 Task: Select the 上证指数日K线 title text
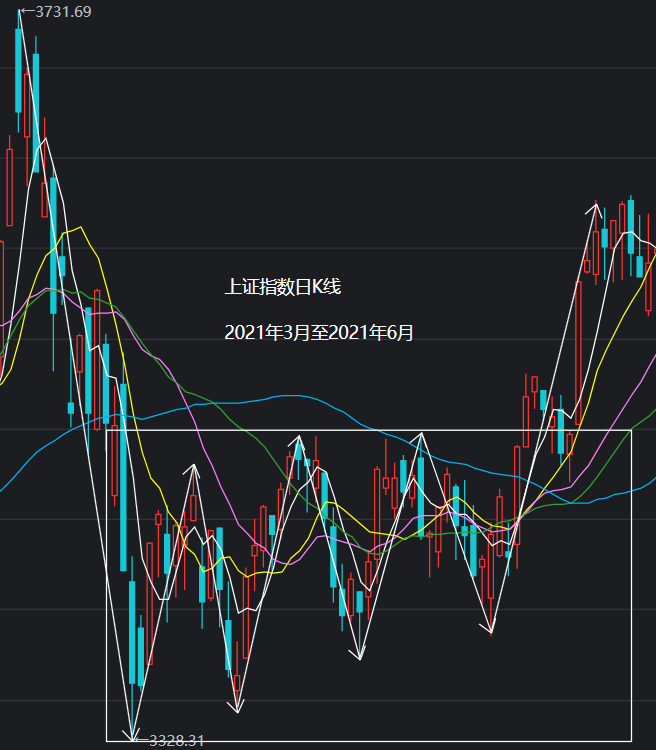(283, 287)
